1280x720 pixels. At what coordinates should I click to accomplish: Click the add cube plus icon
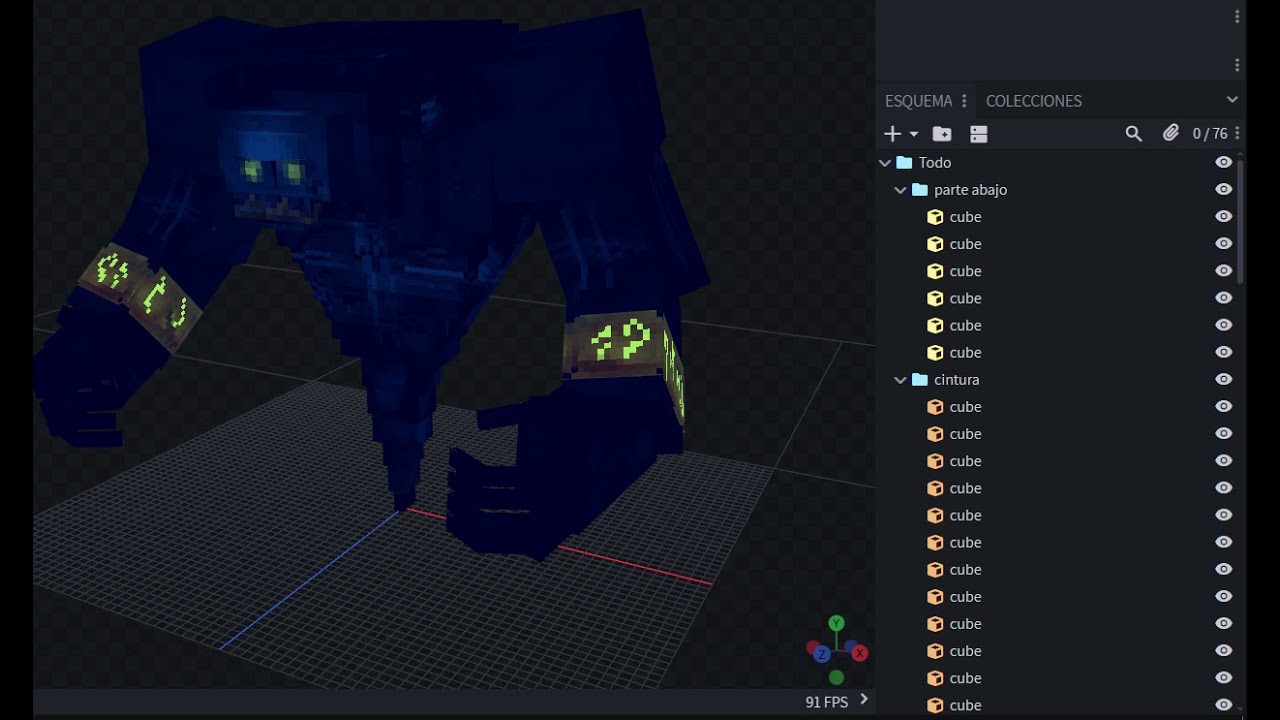(893, 134)
